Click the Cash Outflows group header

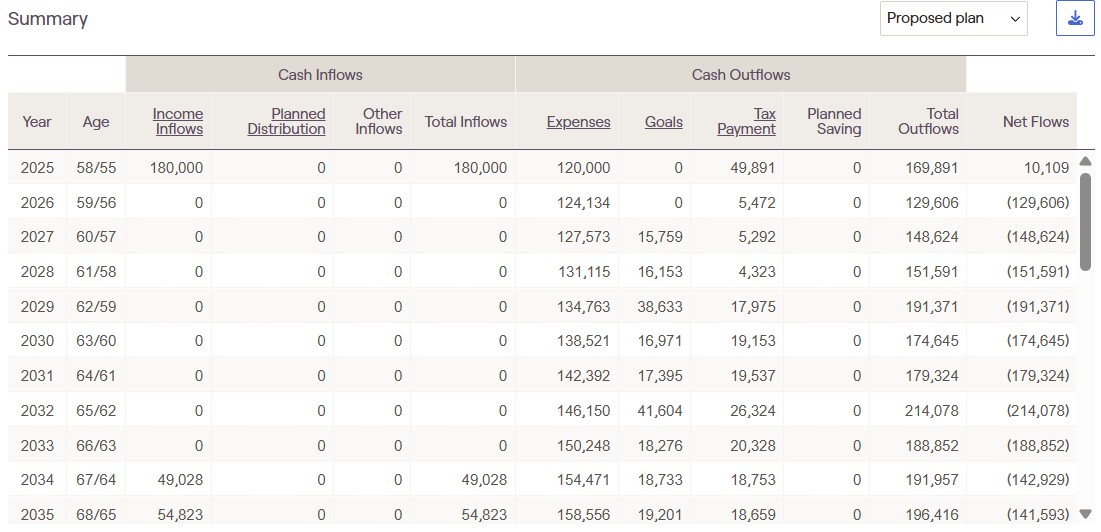point(740,75)
